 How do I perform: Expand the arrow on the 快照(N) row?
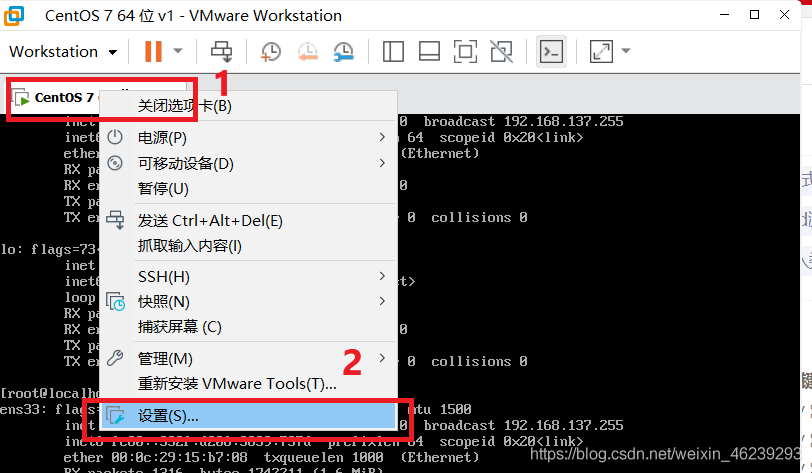pyautogui.click(x=382, y=301)
